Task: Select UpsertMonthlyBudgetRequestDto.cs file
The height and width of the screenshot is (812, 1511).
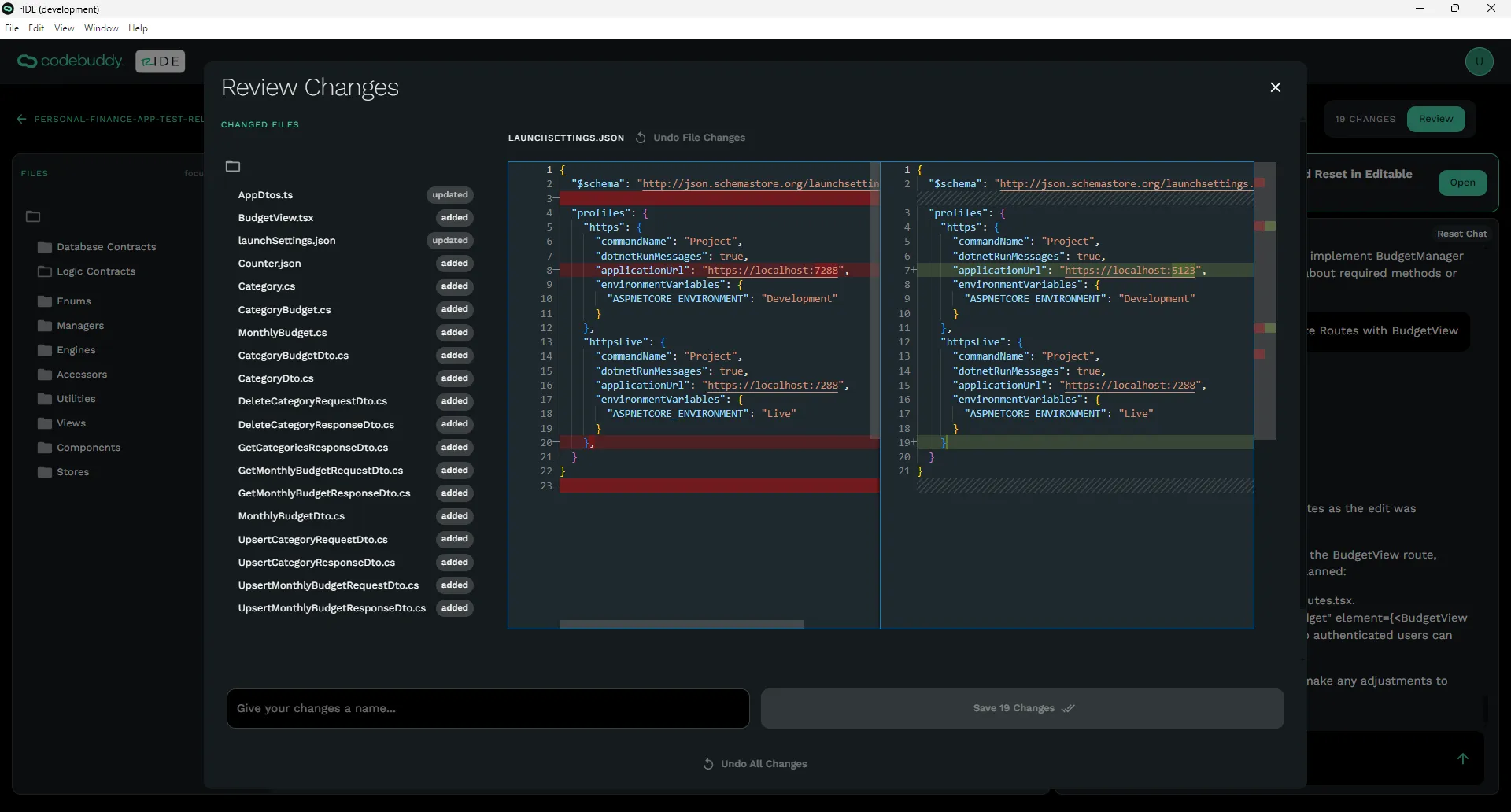Action: pos(328,585)
